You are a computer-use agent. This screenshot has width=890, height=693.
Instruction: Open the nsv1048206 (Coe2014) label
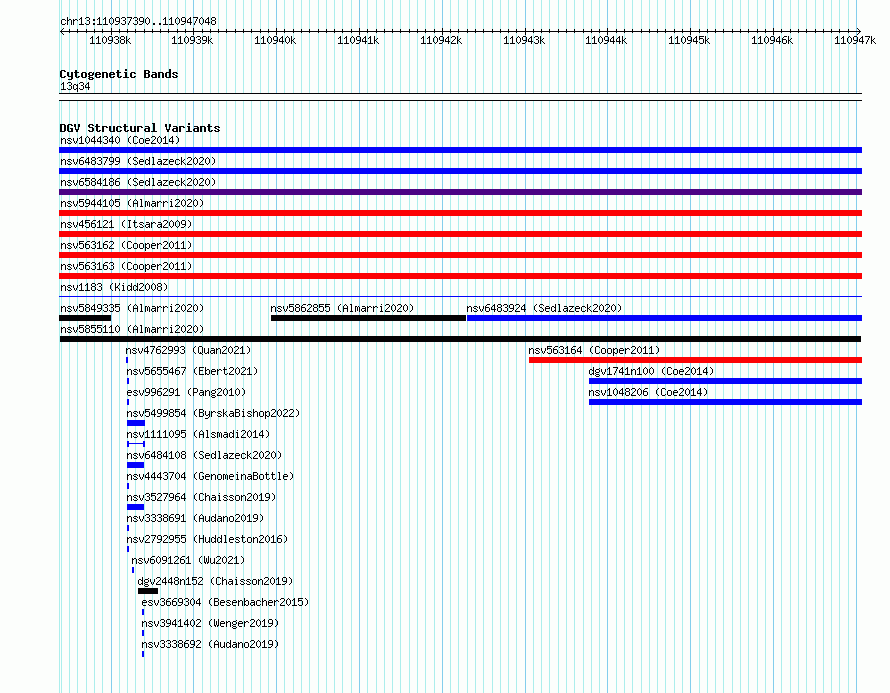coord(648,392)
